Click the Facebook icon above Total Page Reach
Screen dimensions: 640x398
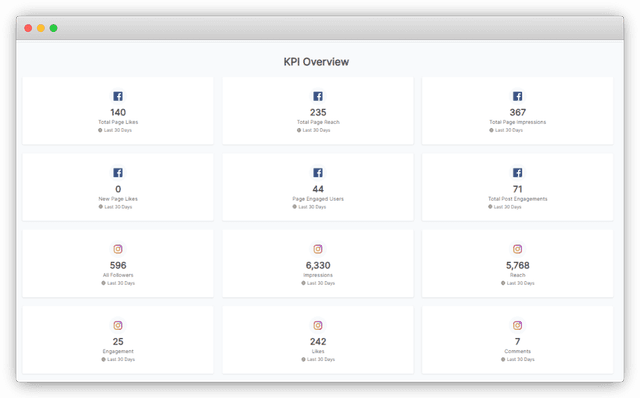[318, 96]
